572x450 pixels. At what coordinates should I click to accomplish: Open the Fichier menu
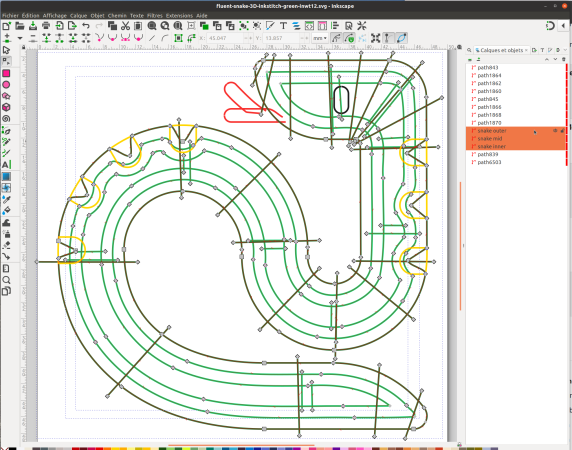click(x=10, y=16)
